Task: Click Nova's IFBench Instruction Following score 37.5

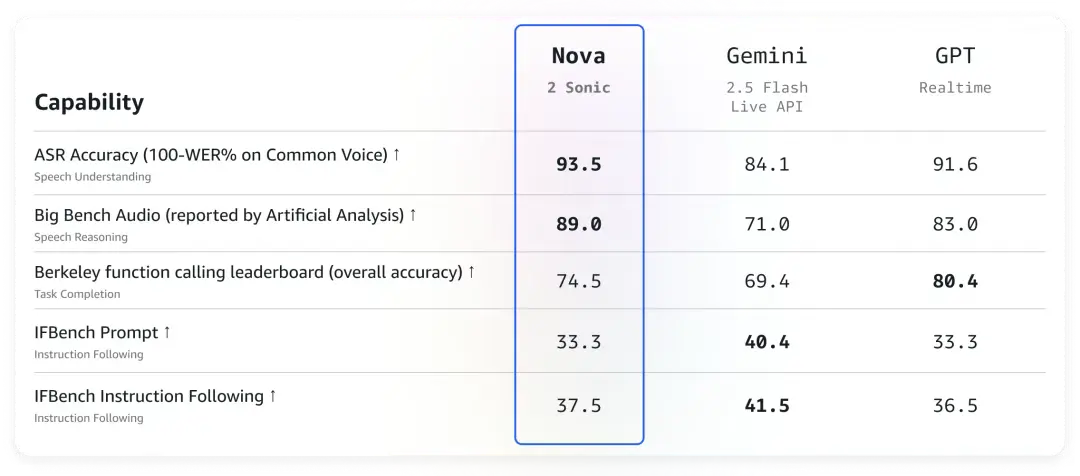Action: point(579,406)
